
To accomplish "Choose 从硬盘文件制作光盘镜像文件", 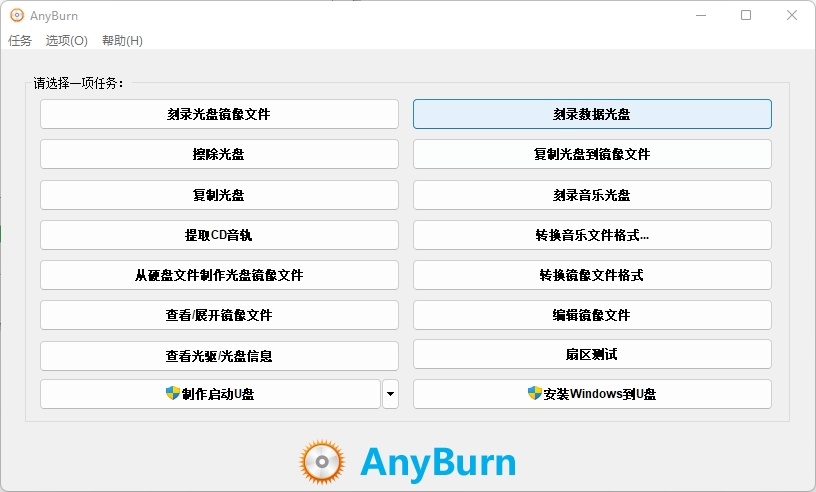I will [x=219, y=275].
